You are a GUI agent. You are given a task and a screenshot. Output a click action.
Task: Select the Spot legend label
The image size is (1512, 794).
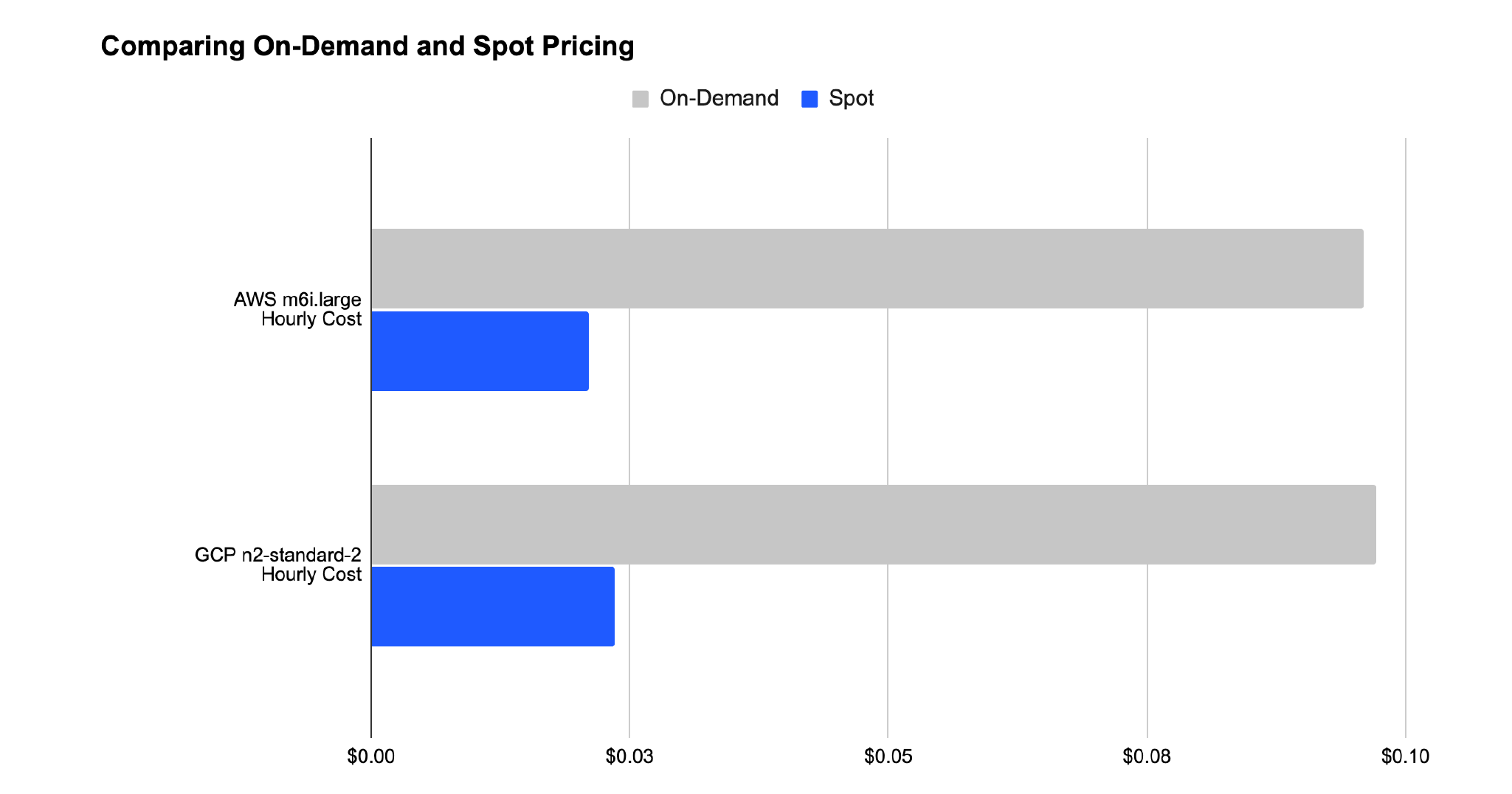[x=851, y=98]
